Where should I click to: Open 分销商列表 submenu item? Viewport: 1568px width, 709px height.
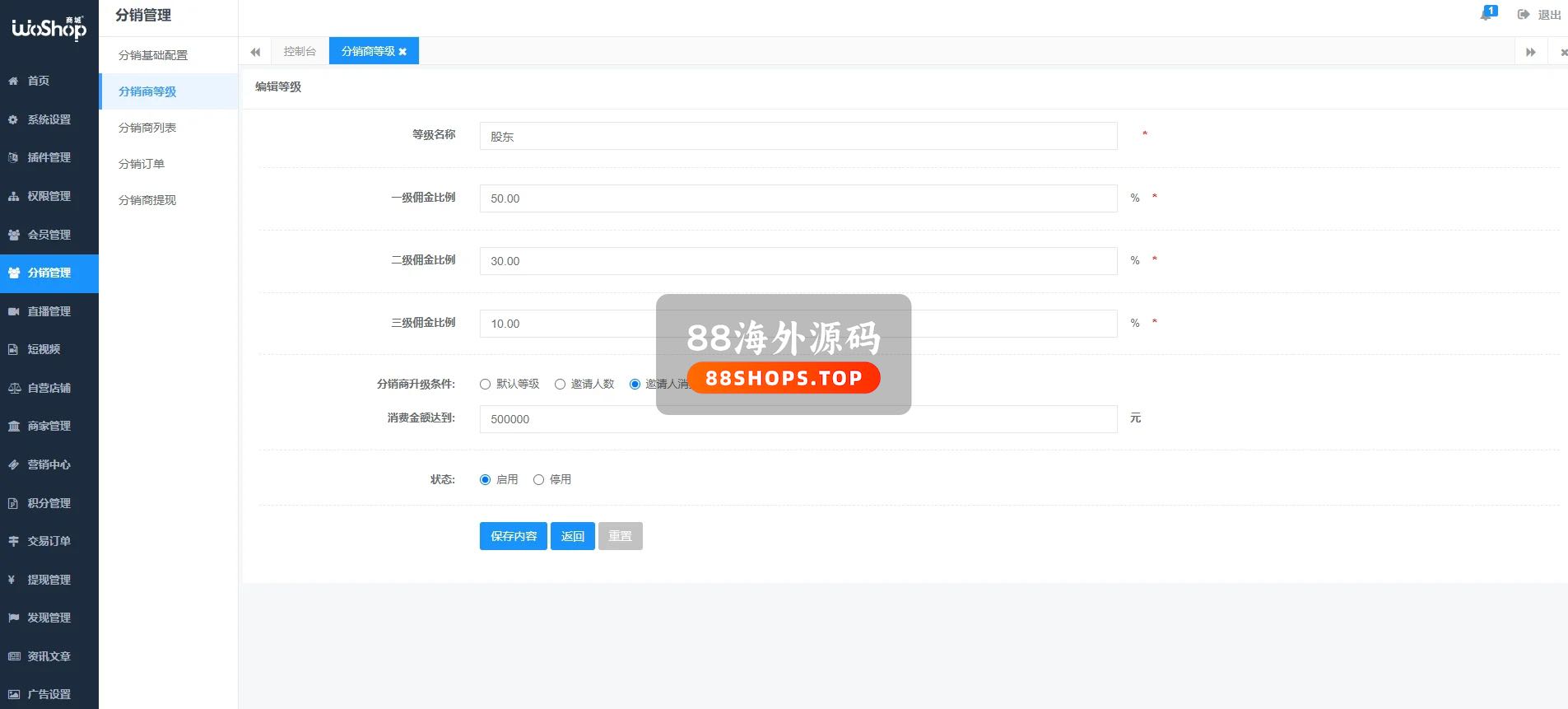[147, 128]
